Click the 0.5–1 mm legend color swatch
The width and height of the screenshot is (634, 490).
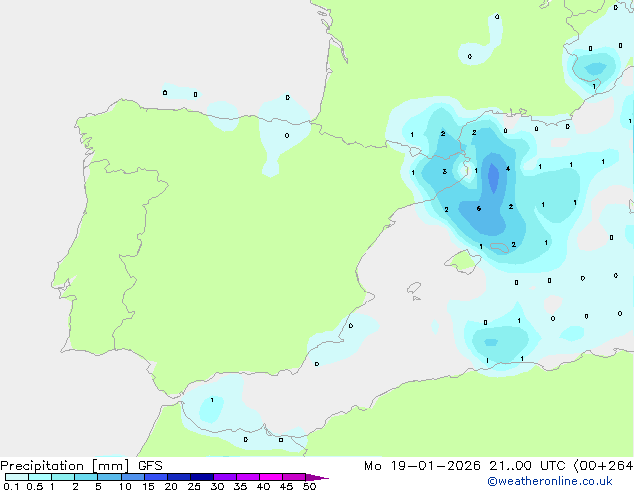(40, 477)
